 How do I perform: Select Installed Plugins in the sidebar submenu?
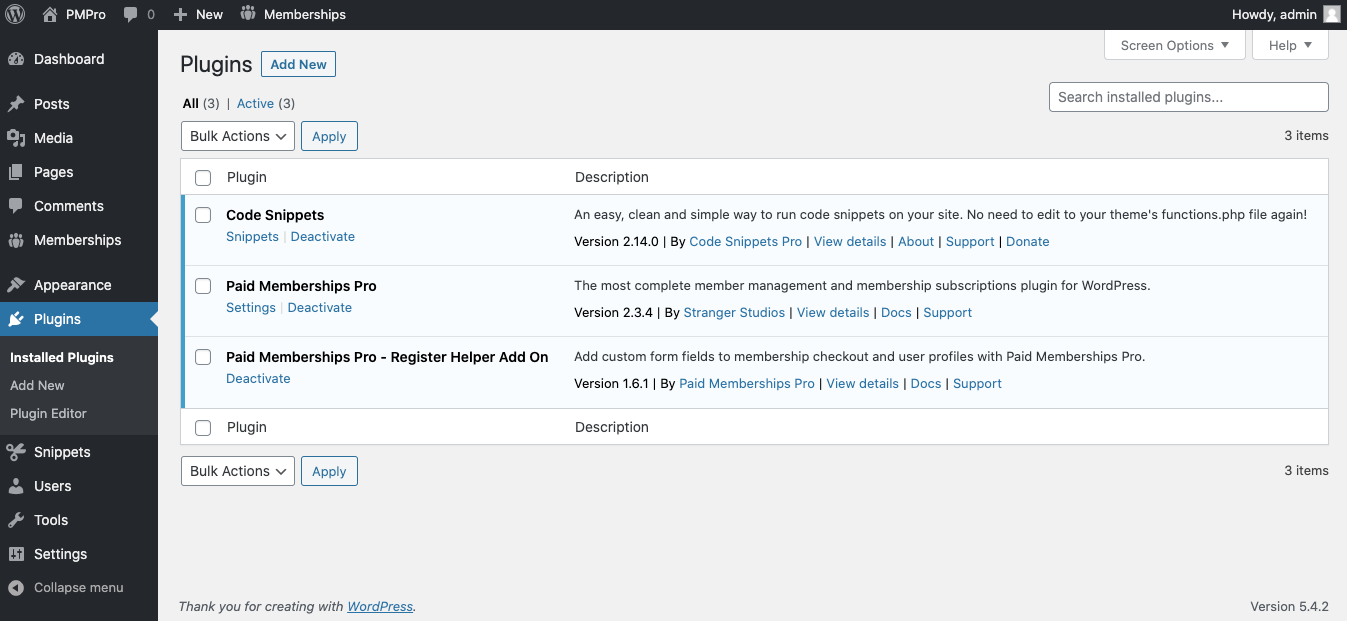coord(62,357)
